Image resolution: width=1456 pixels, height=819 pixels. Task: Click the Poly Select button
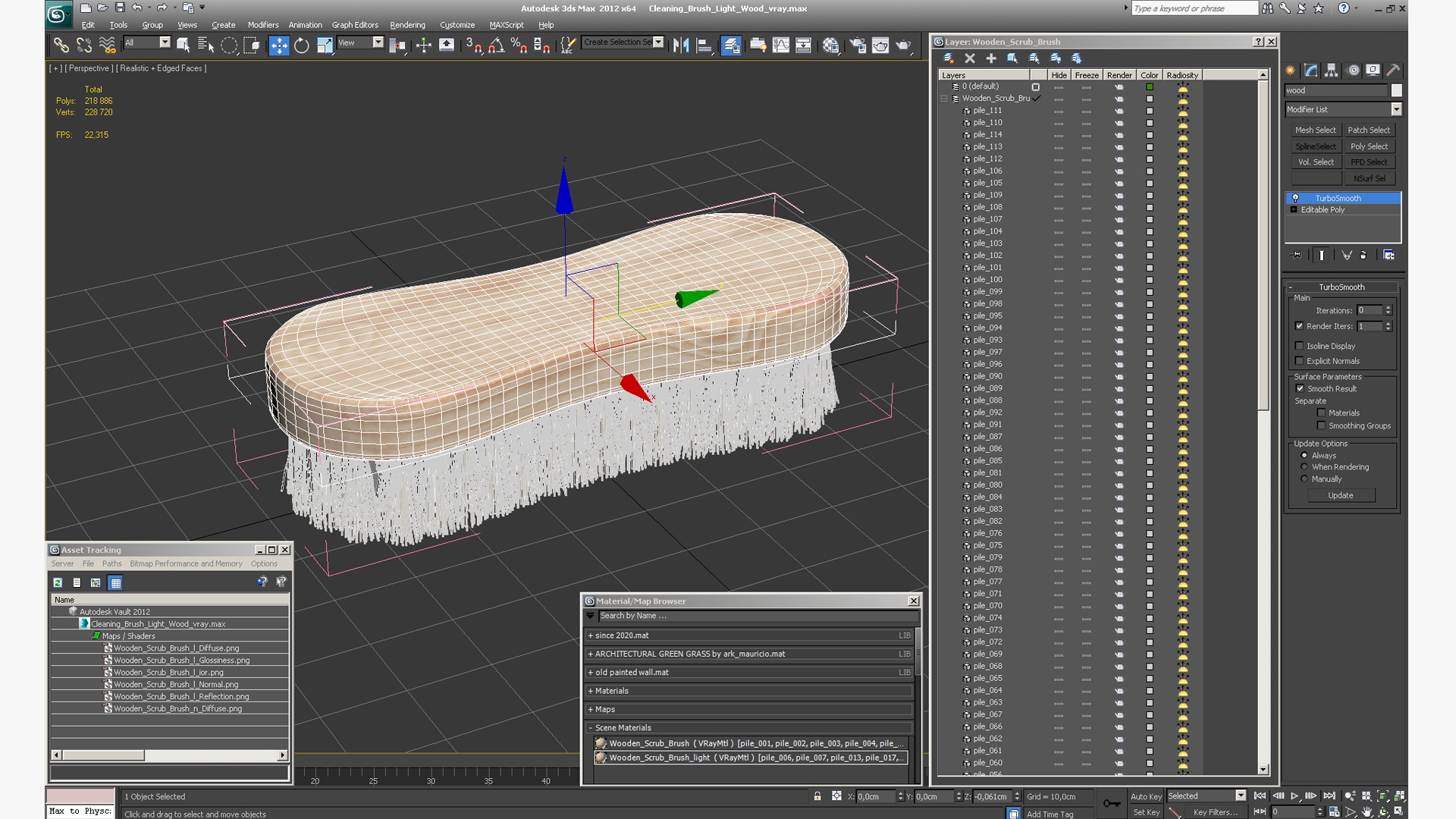click(x=1369, y=146)
